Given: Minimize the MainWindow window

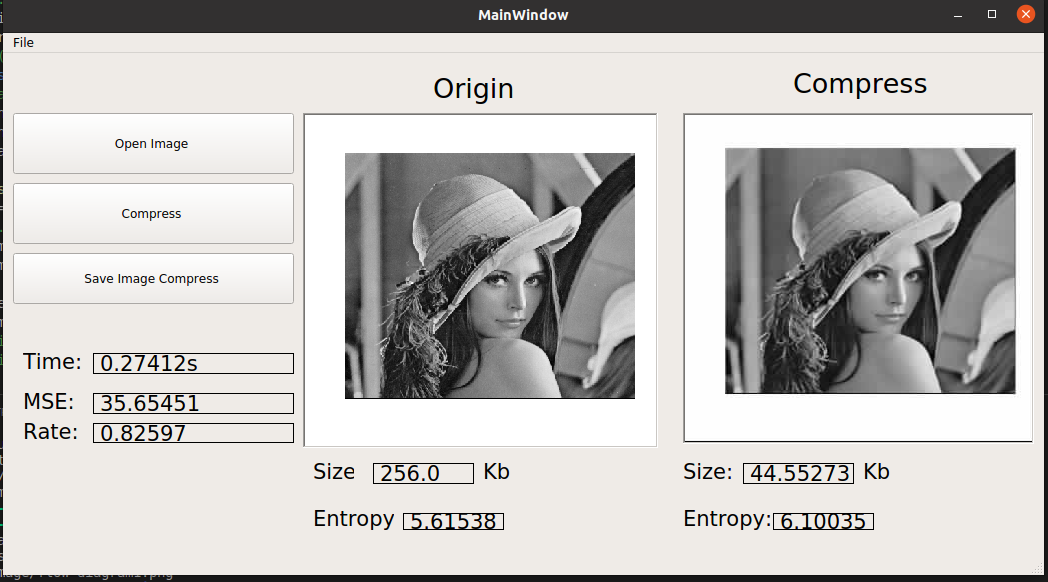Looking at the screenshot, I should click(x=958, y=15).
